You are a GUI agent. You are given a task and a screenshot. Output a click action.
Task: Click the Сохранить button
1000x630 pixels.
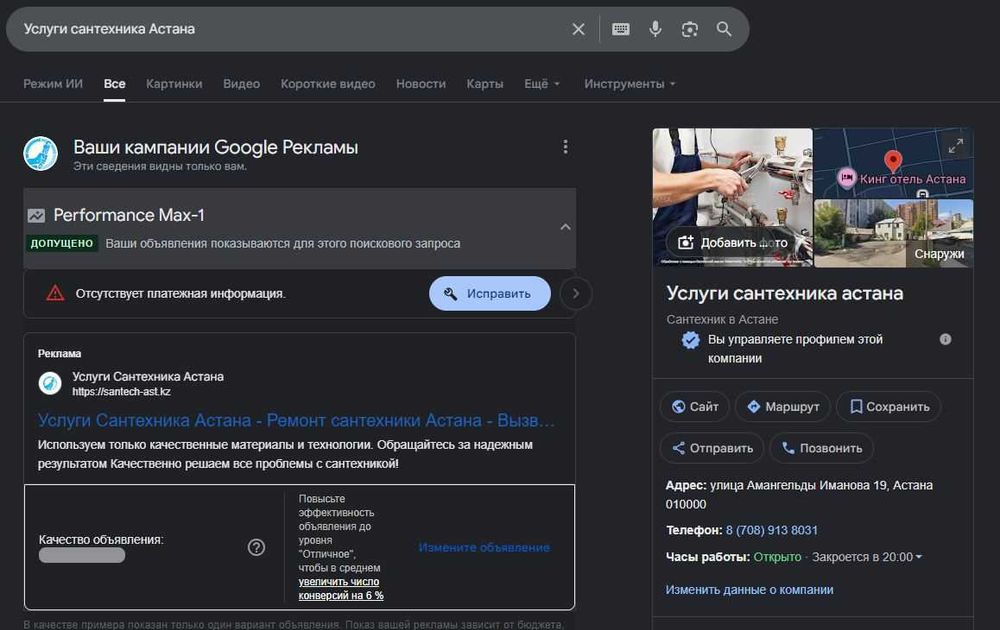(889, 407)
